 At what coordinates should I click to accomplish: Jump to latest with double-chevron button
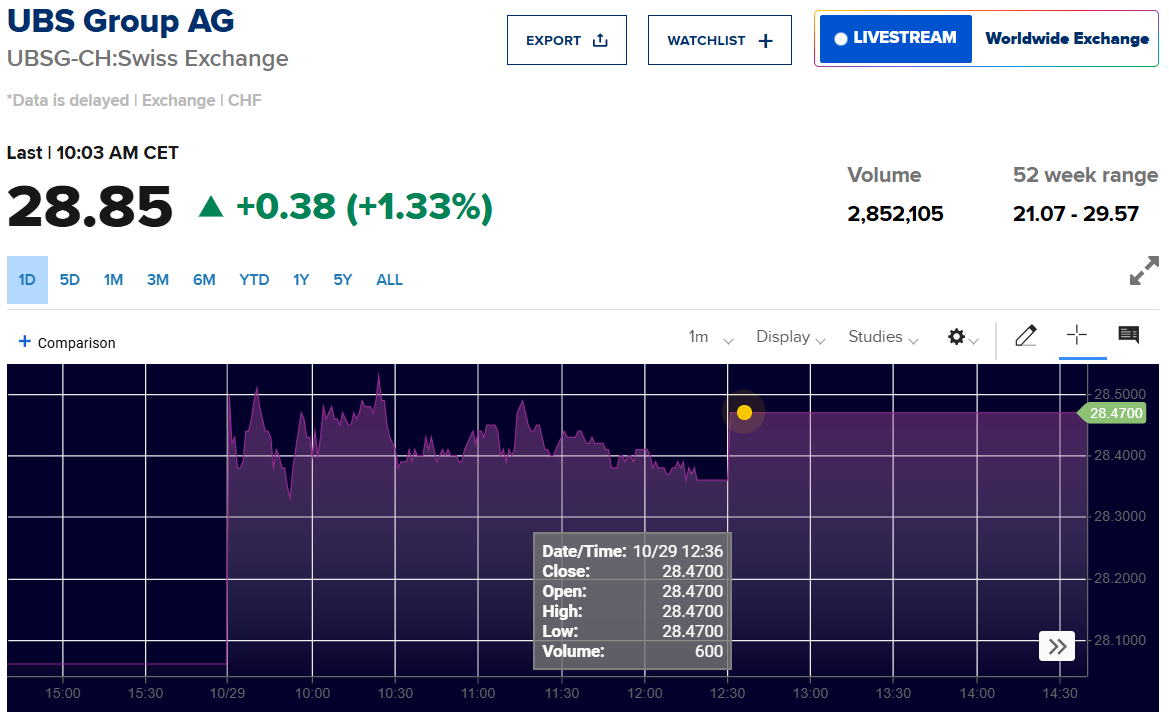click(1057, 646)
